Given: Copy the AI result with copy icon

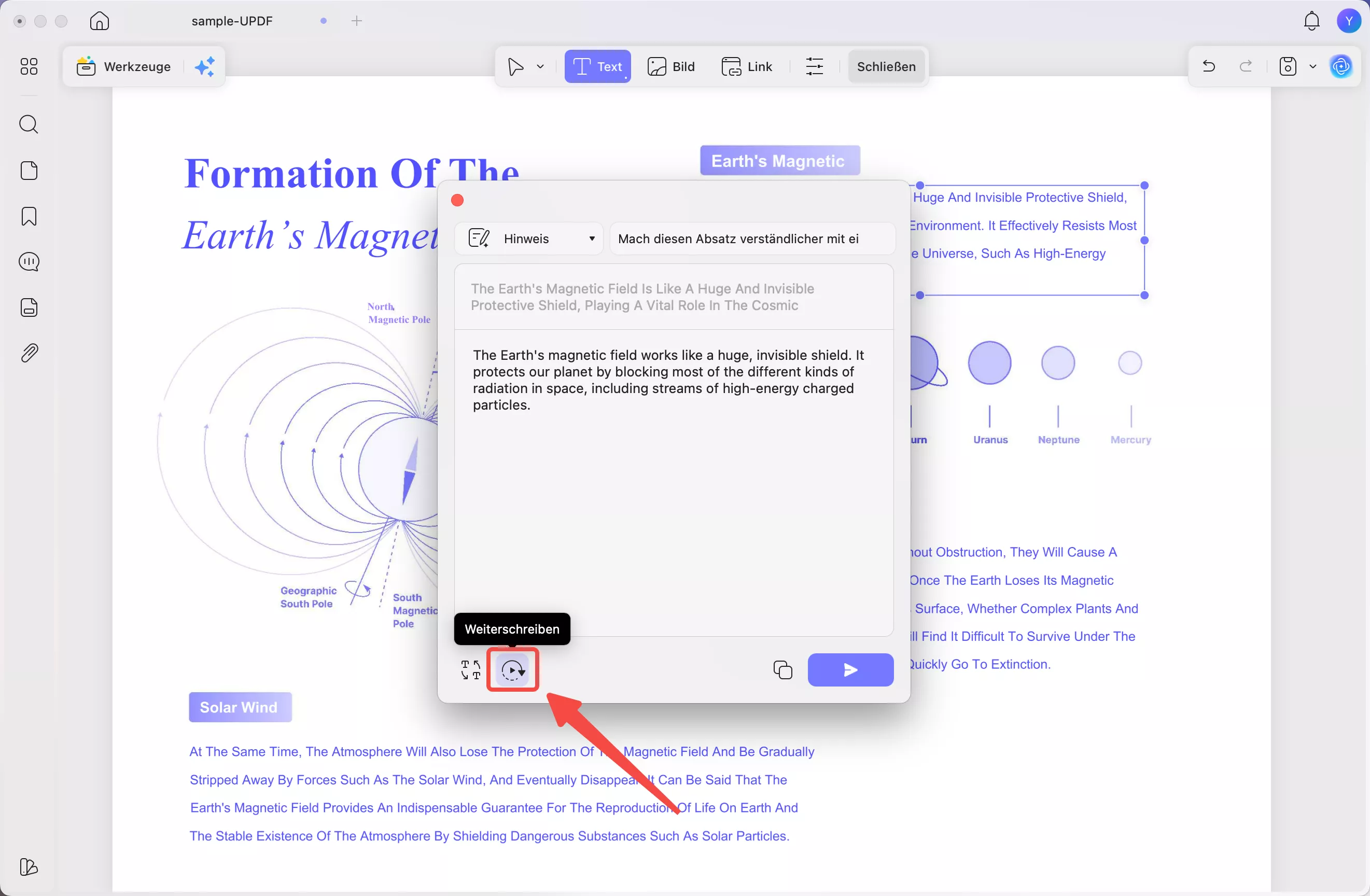Looking at the screenshot, I should (782, 670).
